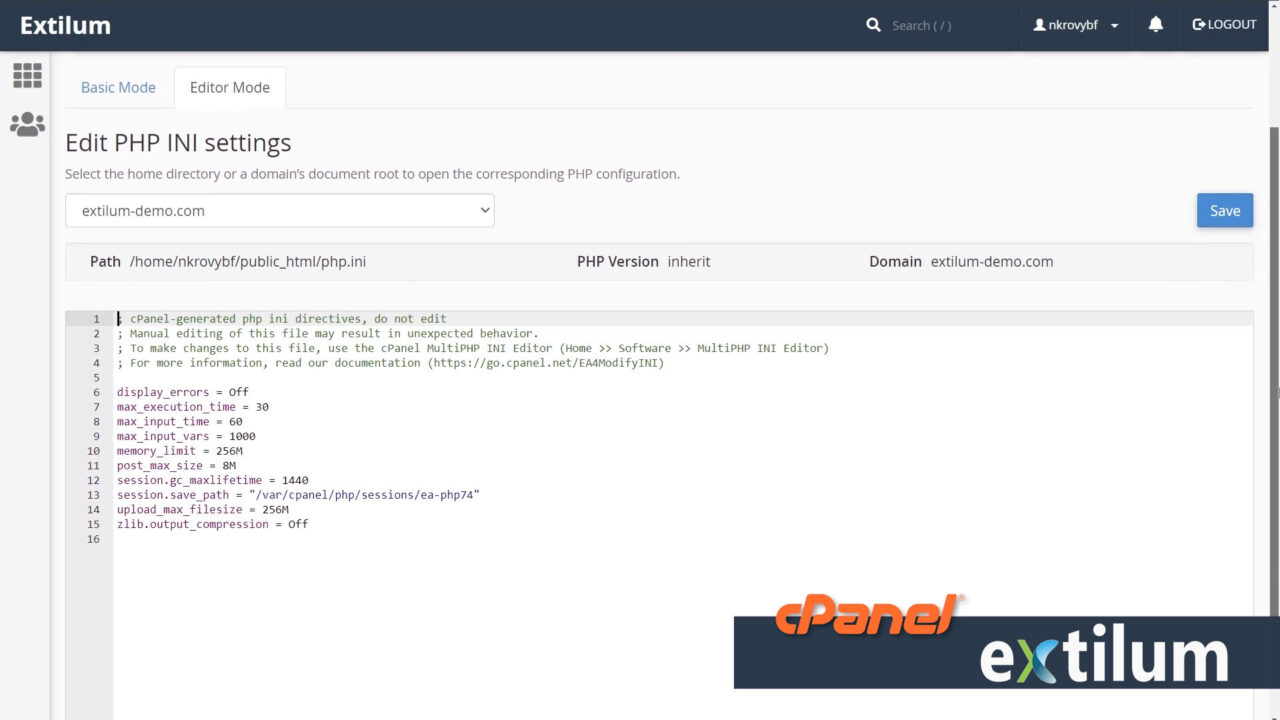The width and height of the screenshot is (1280, 720).
Task: Click the search magnifier icon
Action: click(873, 25)
